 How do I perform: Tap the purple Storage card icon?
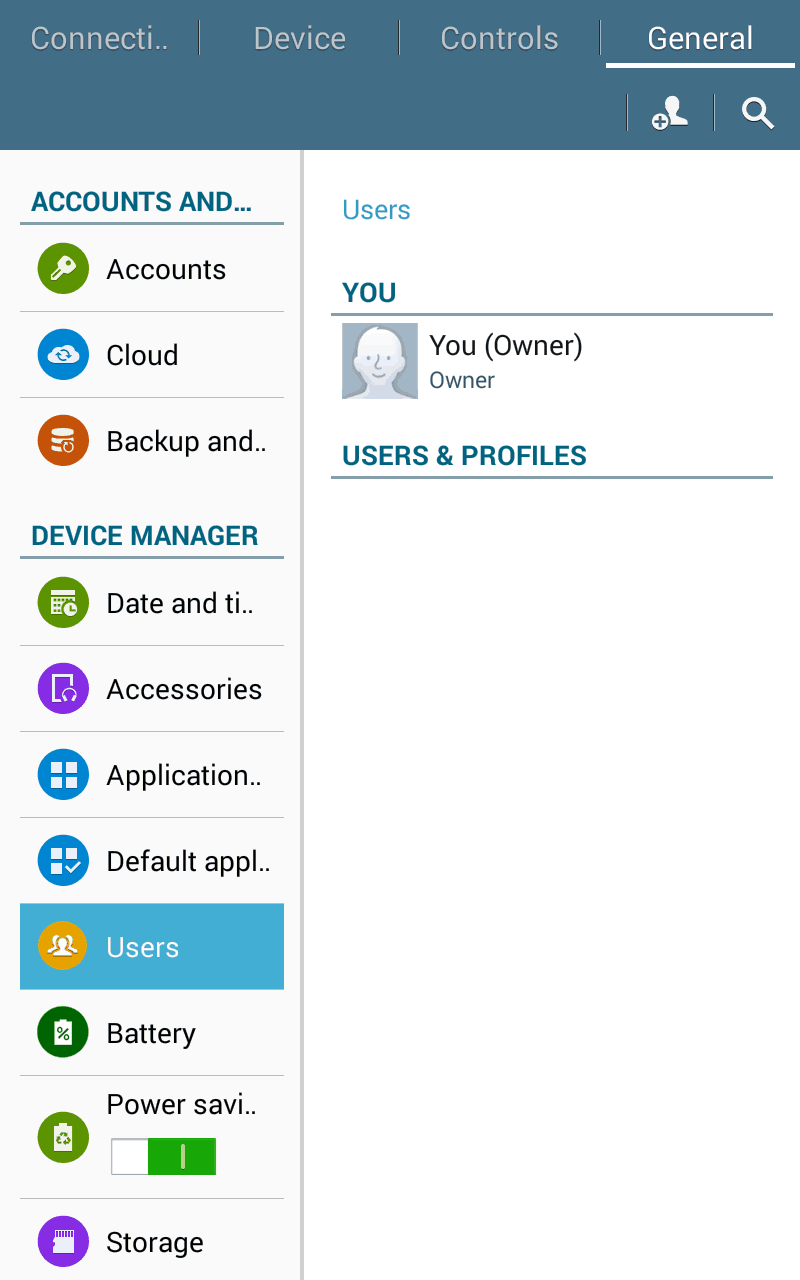63,1242
